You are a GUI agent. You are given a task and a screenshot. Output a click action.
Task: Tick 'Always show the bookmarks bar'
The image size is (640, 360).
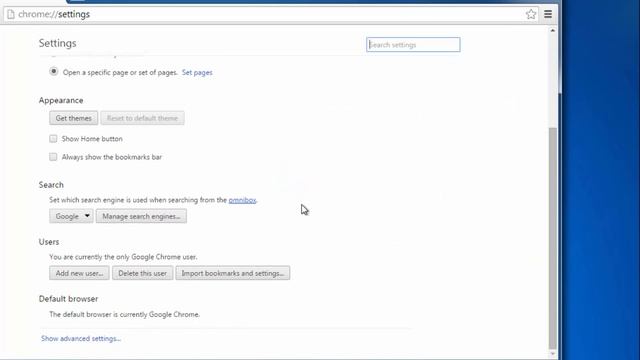point(53,157)
